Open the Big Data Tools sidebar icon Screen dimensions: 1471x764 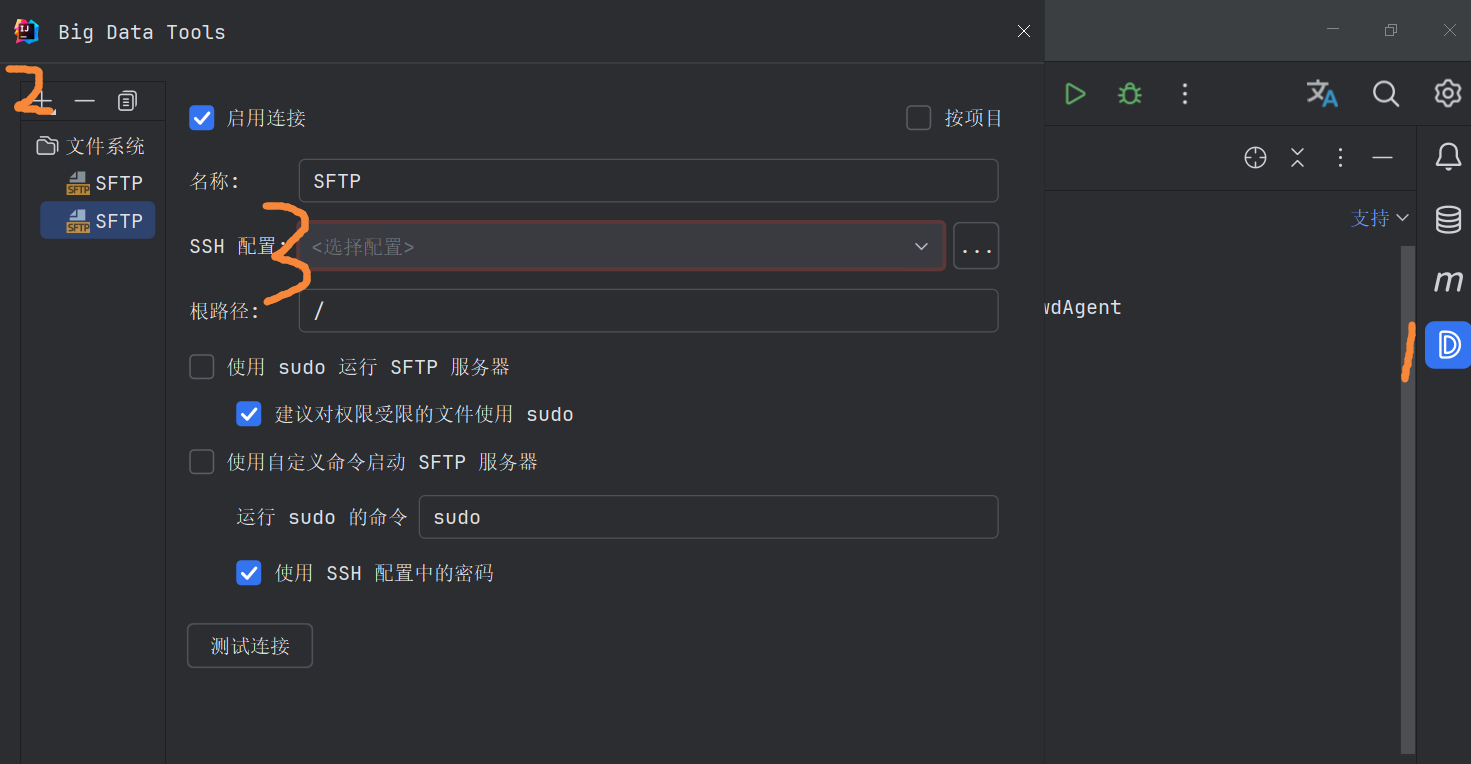tap(1448, 345)
